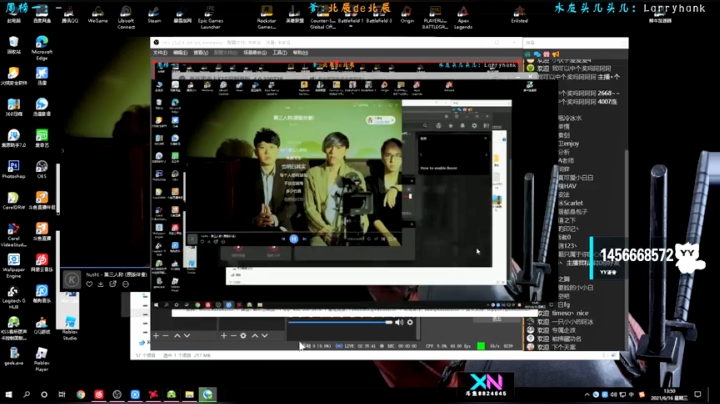The width and height of the screenshot is (720, 404).
Task: Open notification center in tray
Action: pyautogui.click(x=698, y=394)
